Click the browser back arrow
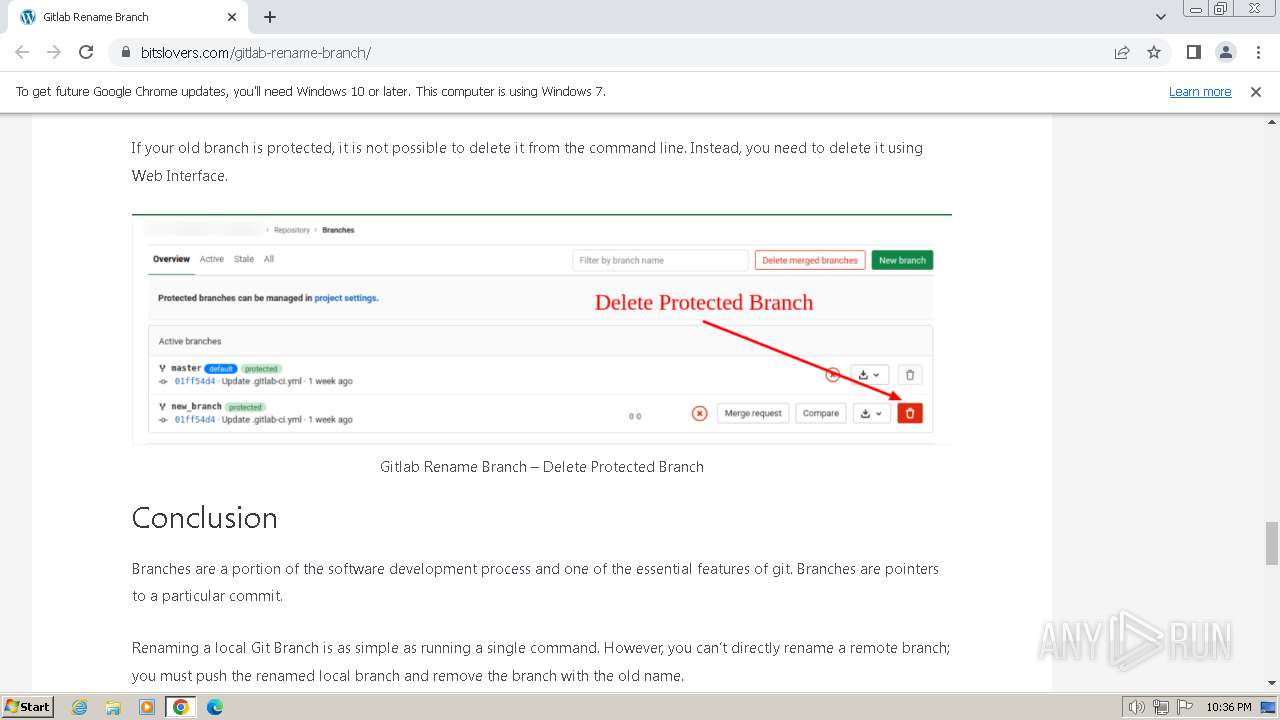Viewport: 1280px width, 720px height. pos(22,52)
